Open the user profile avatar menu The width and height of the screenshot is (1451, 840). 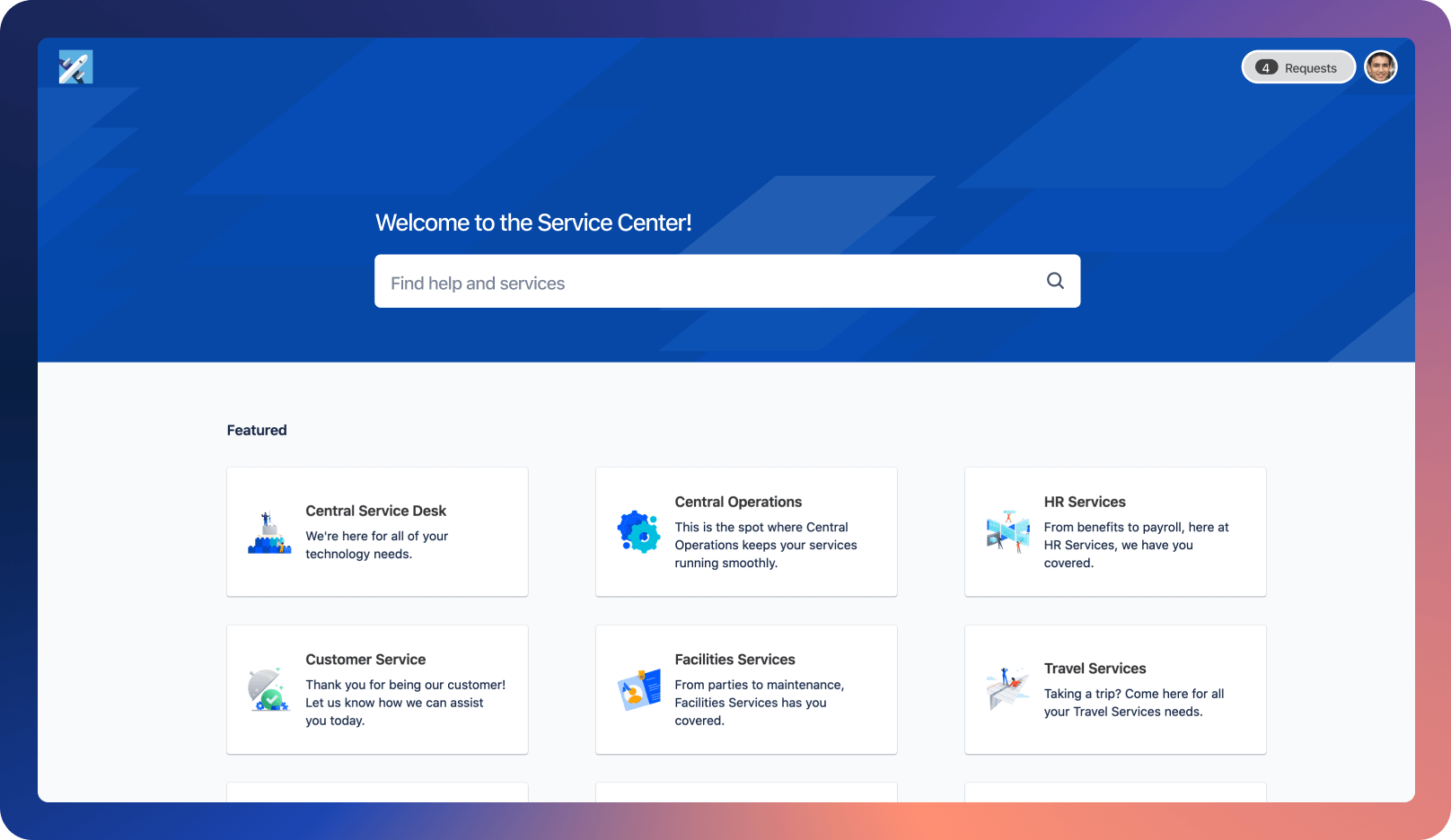[1380, 66]
